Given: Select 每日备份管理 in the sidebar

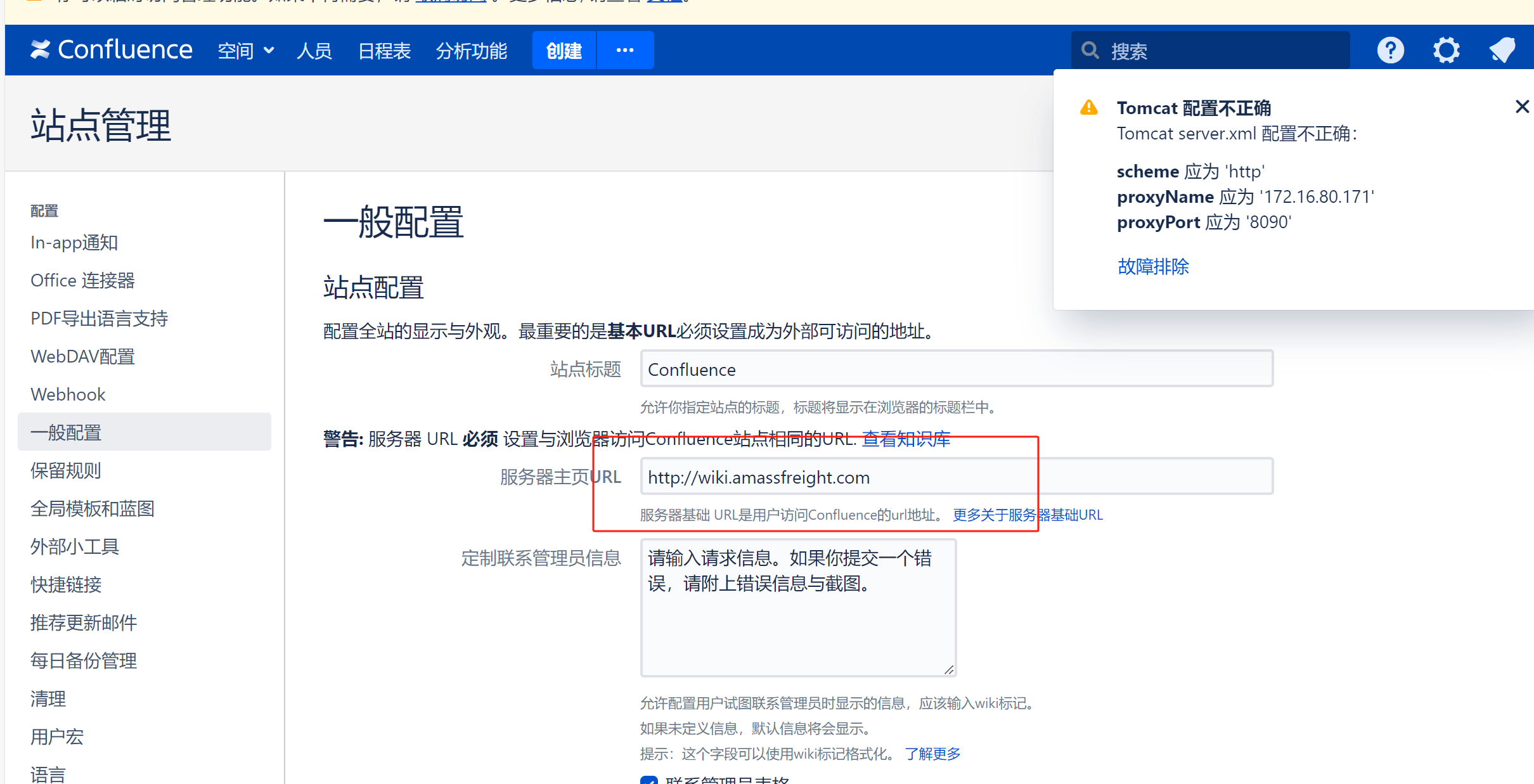Looking at the screenshot, I should pos(84,661).
